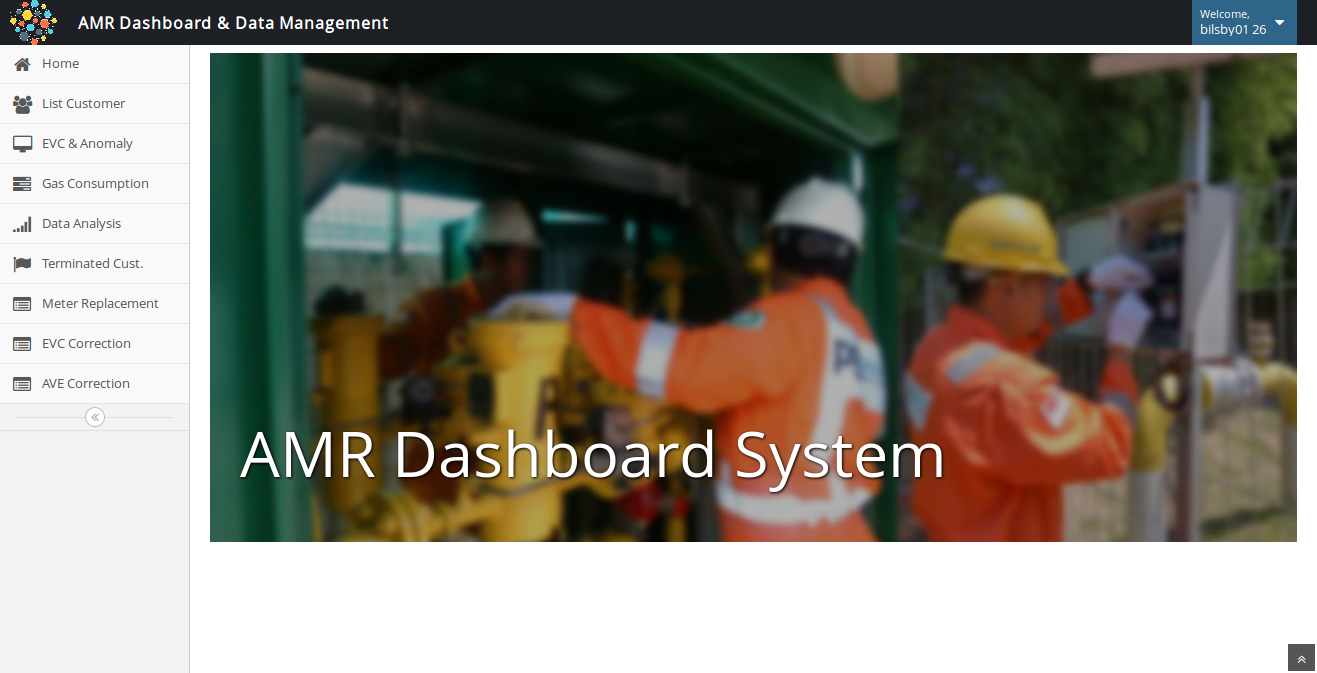Click the Terminated Cust. flag icon
The height and width of the screenshot is (673, 1317).
[x=22, y=264]
